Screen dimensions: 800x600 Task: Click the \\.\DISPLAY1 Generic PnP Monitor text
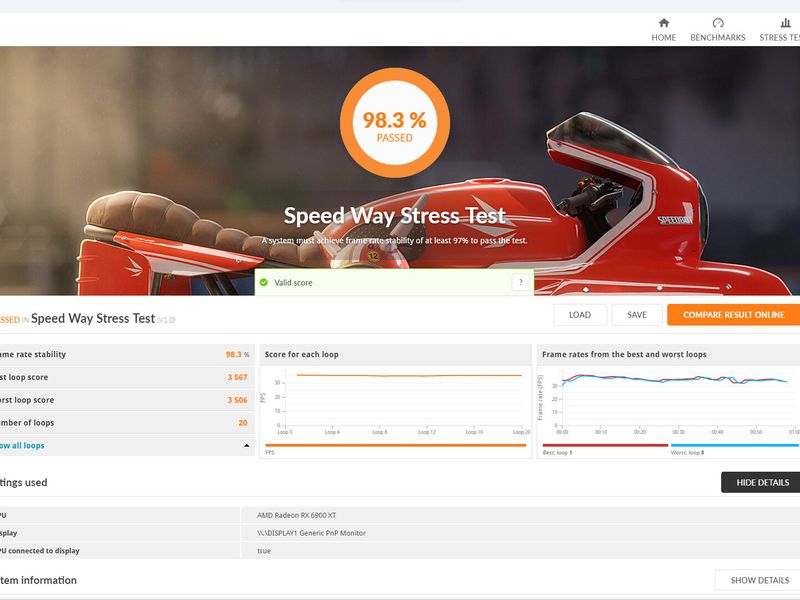click(311, 533)
